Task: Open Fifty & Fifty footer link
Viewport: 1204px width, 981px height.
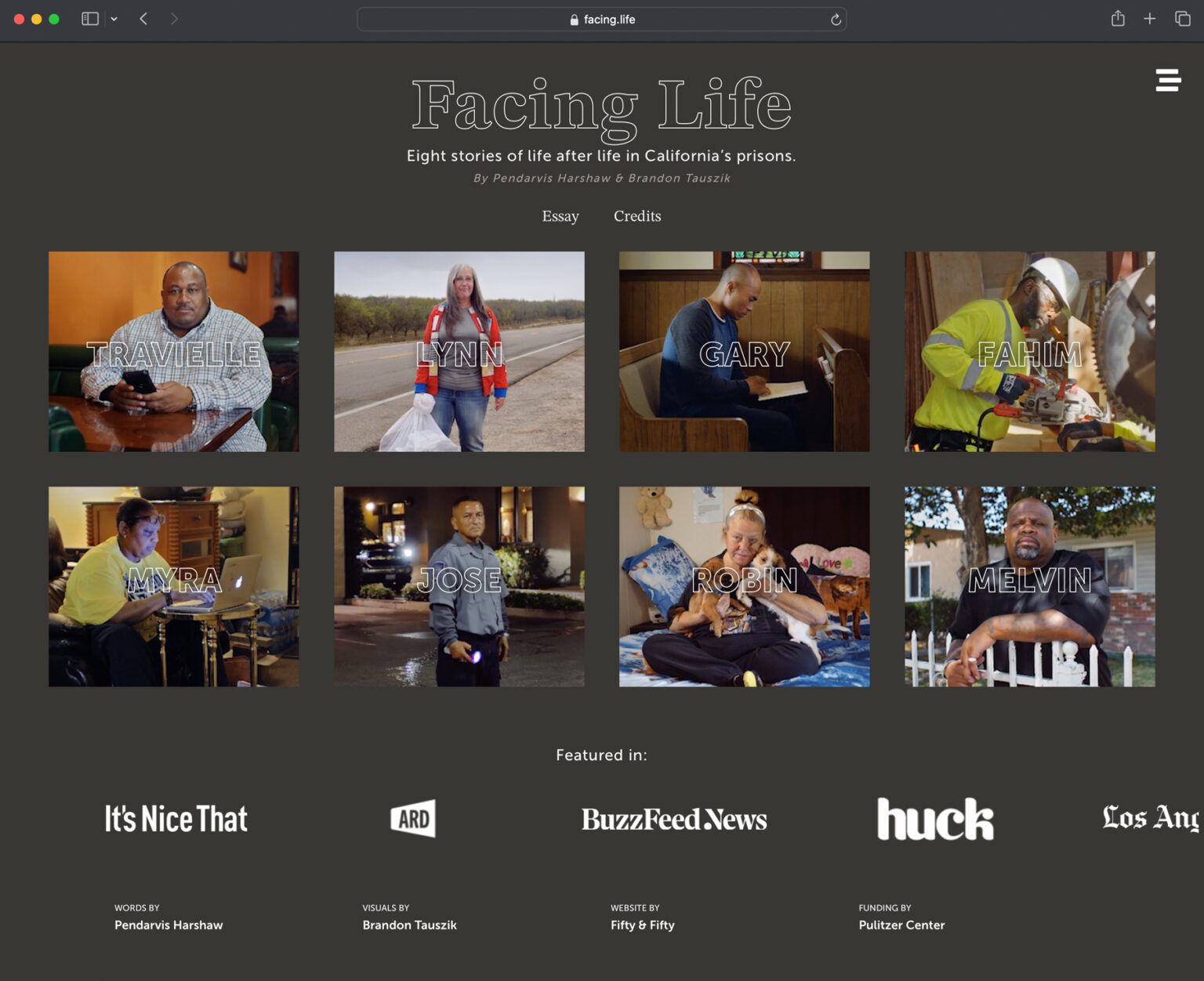Action: pyautogui.click(x=643, y=925)
